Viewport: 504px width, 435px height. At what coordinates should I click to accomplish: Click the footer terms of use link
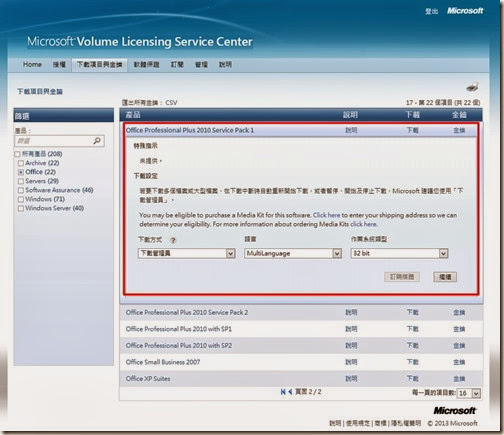pos(358,423)
